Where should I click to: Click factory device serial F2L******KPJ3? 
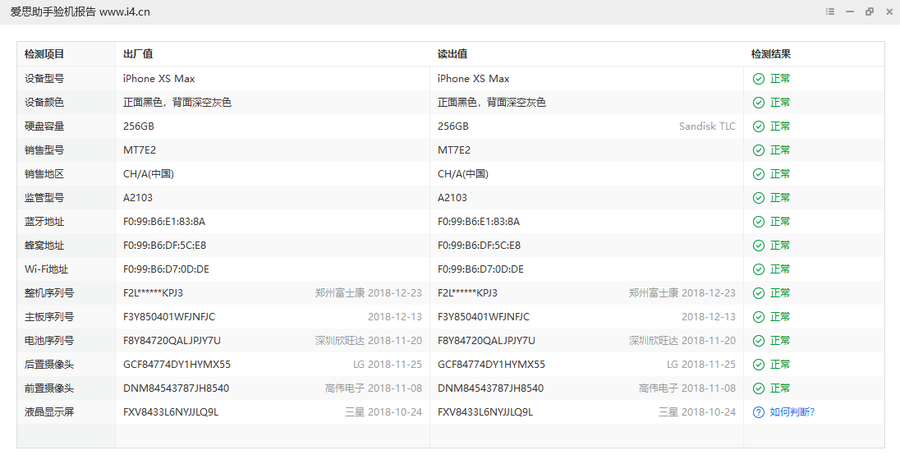pyautogui.click(x=153, y=293)
